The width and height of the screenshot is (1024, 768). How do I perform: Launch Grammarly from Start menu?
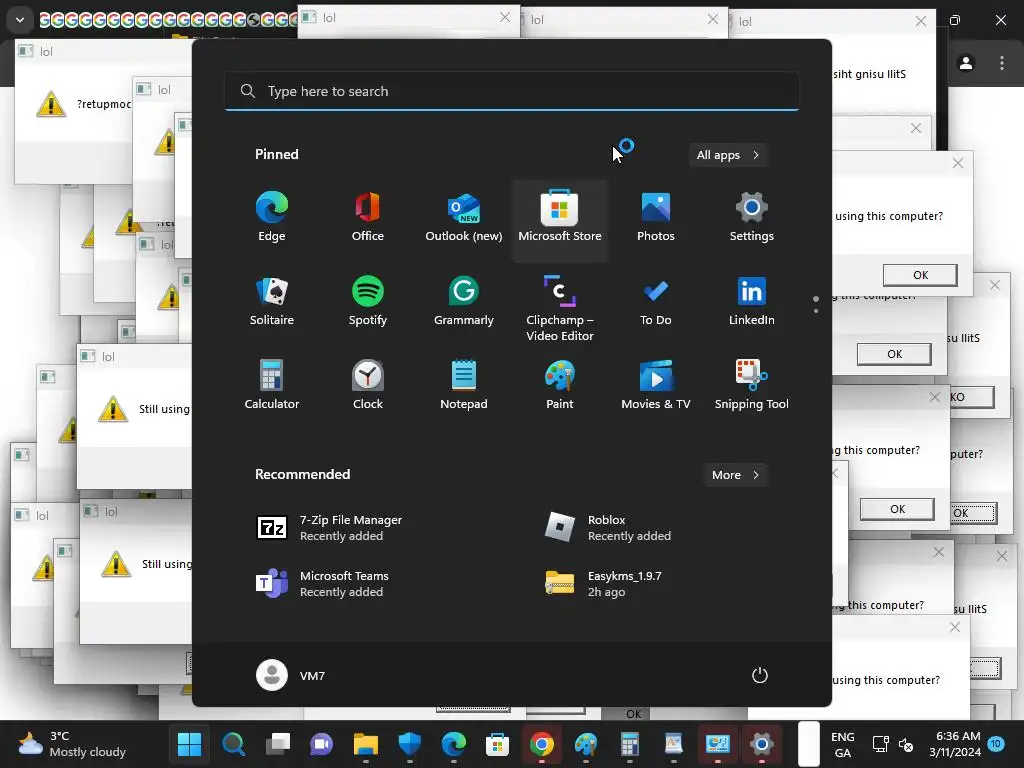(x=464, y=301)
